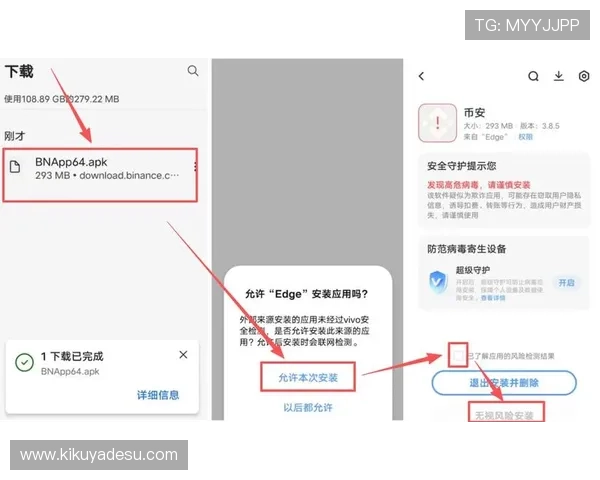The image size is (600, 480).
Task: Tap the 超级守护 shield icon
Action: click(x=438, y=282)
